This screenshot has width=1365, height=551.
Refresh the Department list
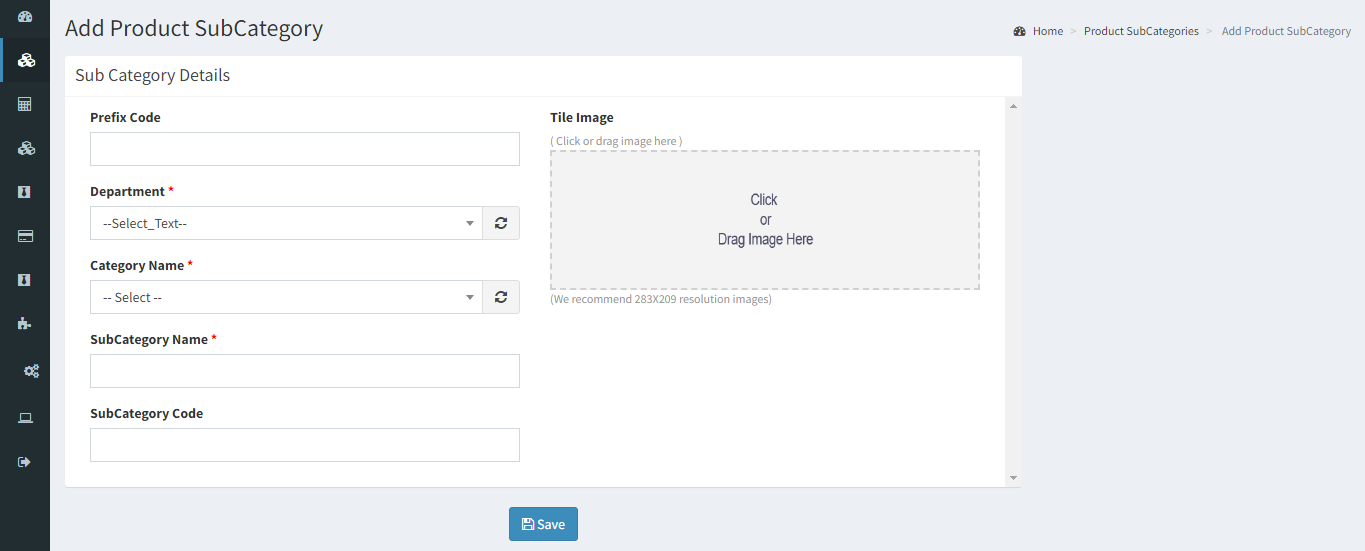pyautogui.click(x=501, y=223)
